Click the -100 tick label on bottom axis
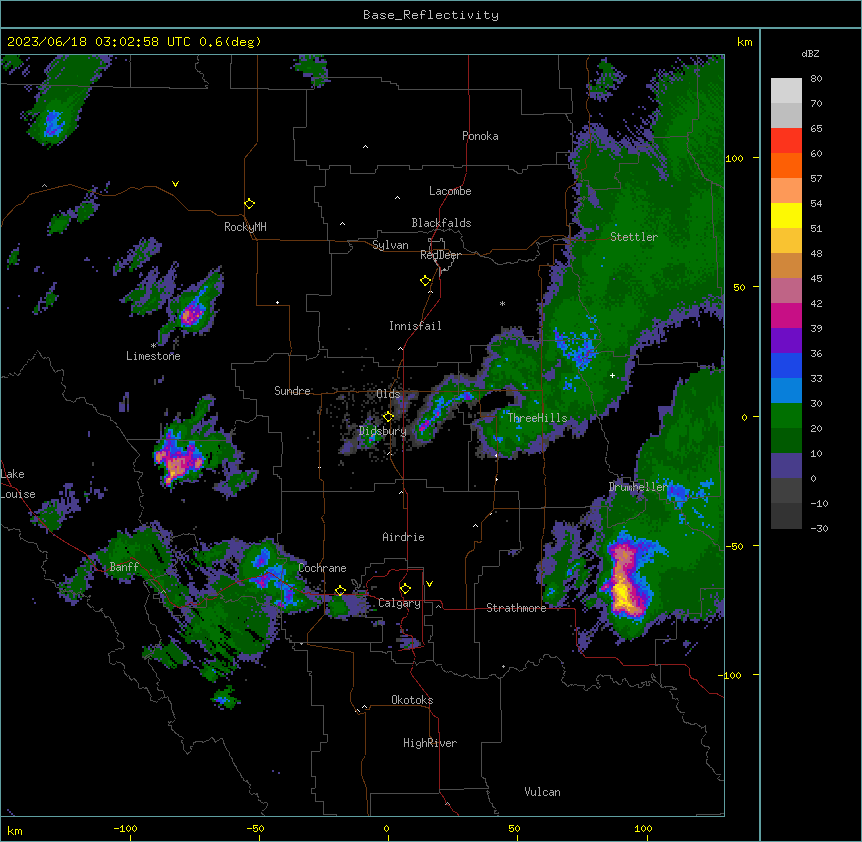862x842 pixels. tap(126, 828)
